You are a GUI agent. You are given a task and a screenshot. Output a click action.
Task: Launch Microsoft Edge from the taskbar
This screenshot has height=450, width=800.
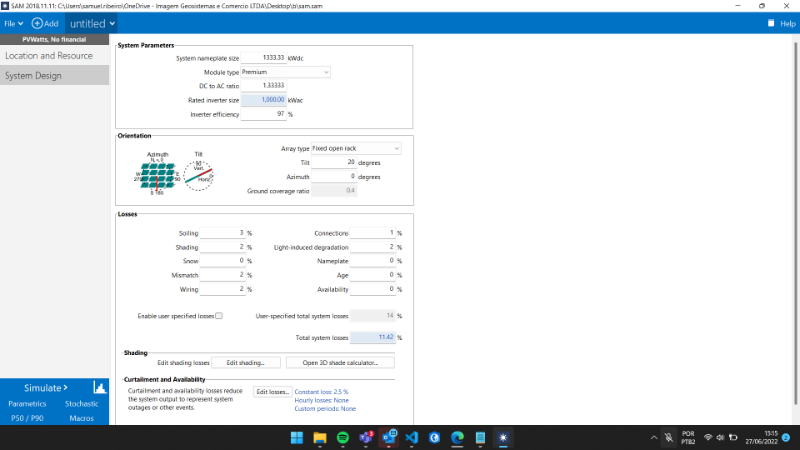[x=458, y=437]
